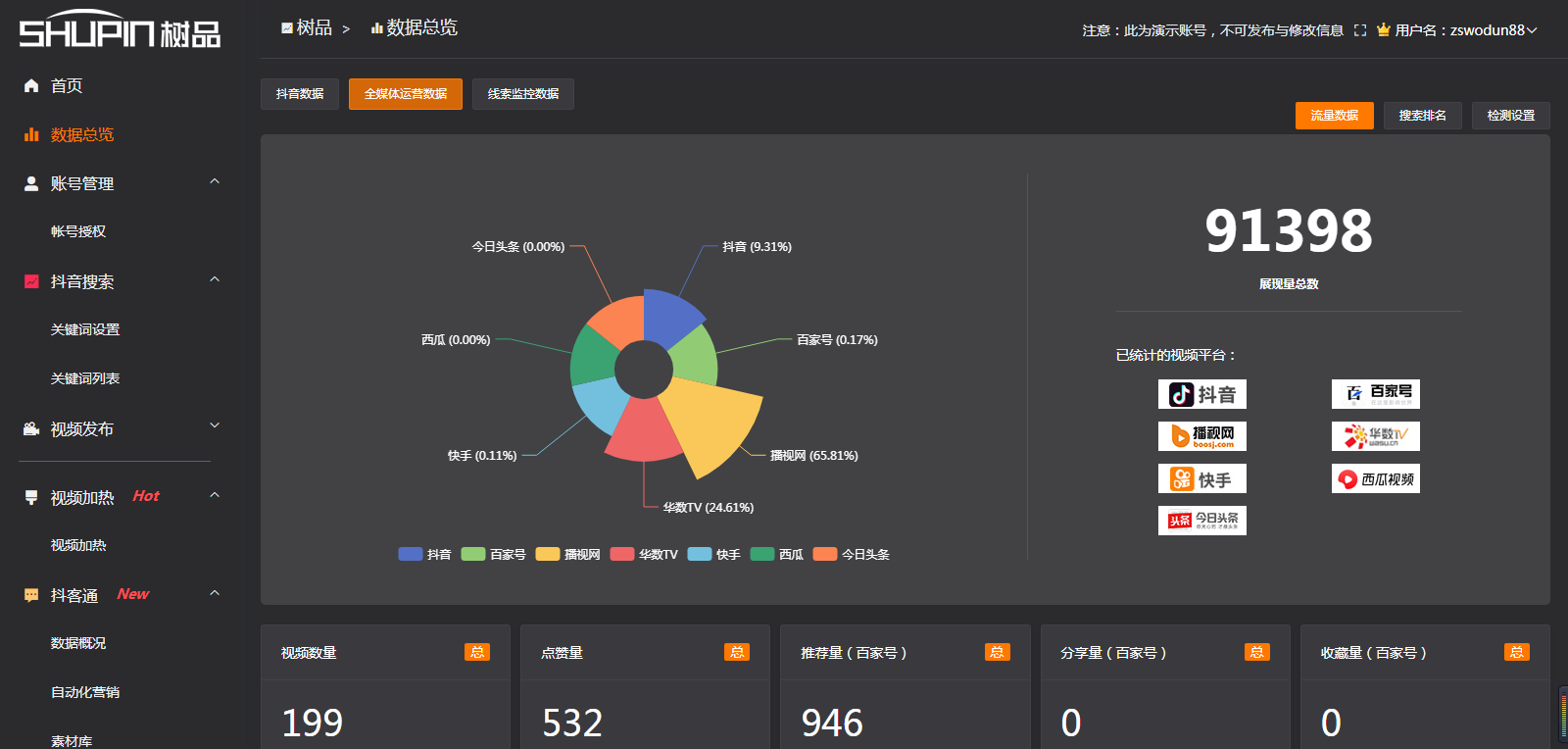Click the fullscreen icon in the top bar
The height and width of the screenshot is (749, 1568).
1360,30
